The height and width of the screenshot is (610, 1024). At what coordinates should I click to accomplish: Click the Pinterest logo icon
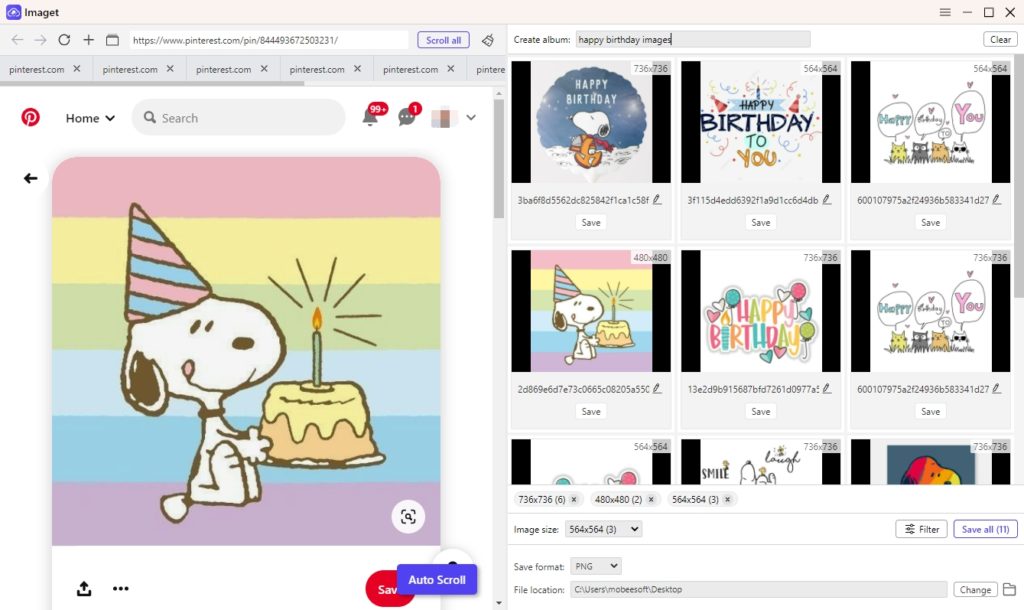31,117
